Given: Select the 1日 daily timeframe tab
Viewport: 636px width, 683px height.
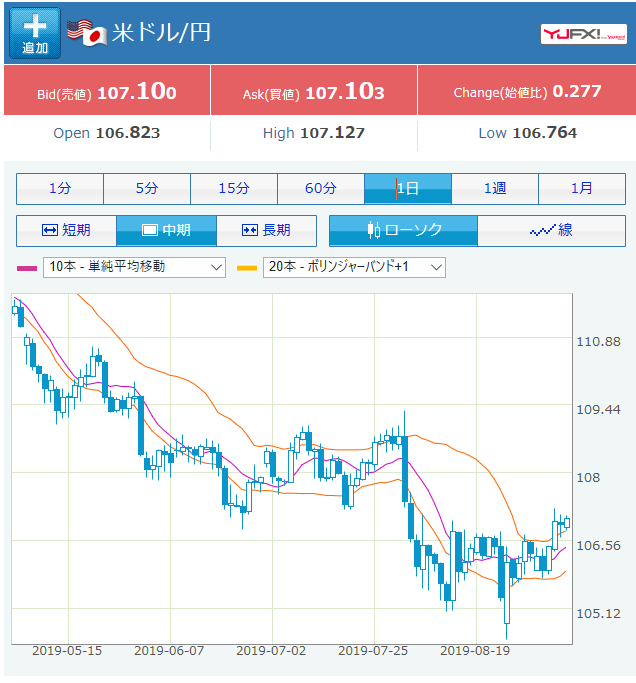Looking at the screenshot, I should [408, 188].
